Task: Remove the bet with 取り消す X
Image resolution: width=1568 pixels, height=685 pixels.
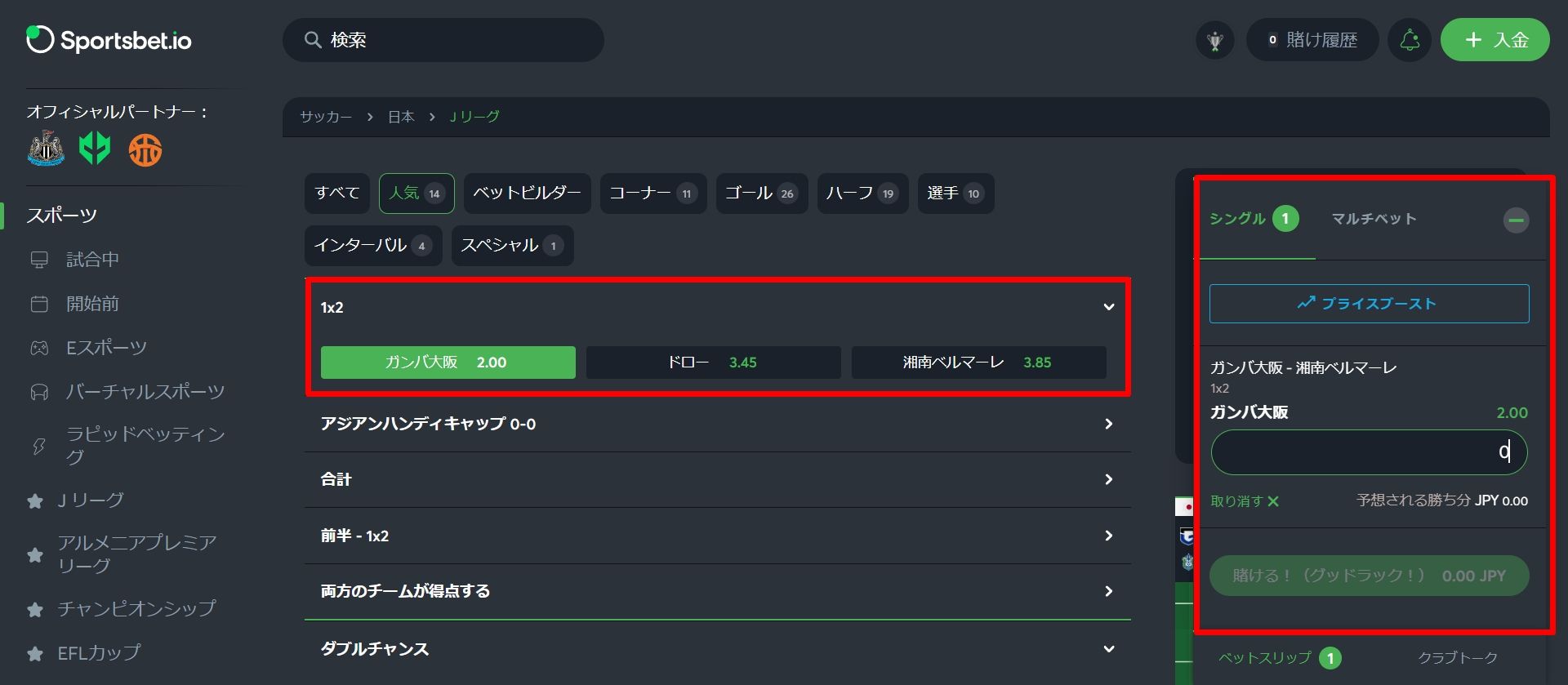Action: (1245, 501)
